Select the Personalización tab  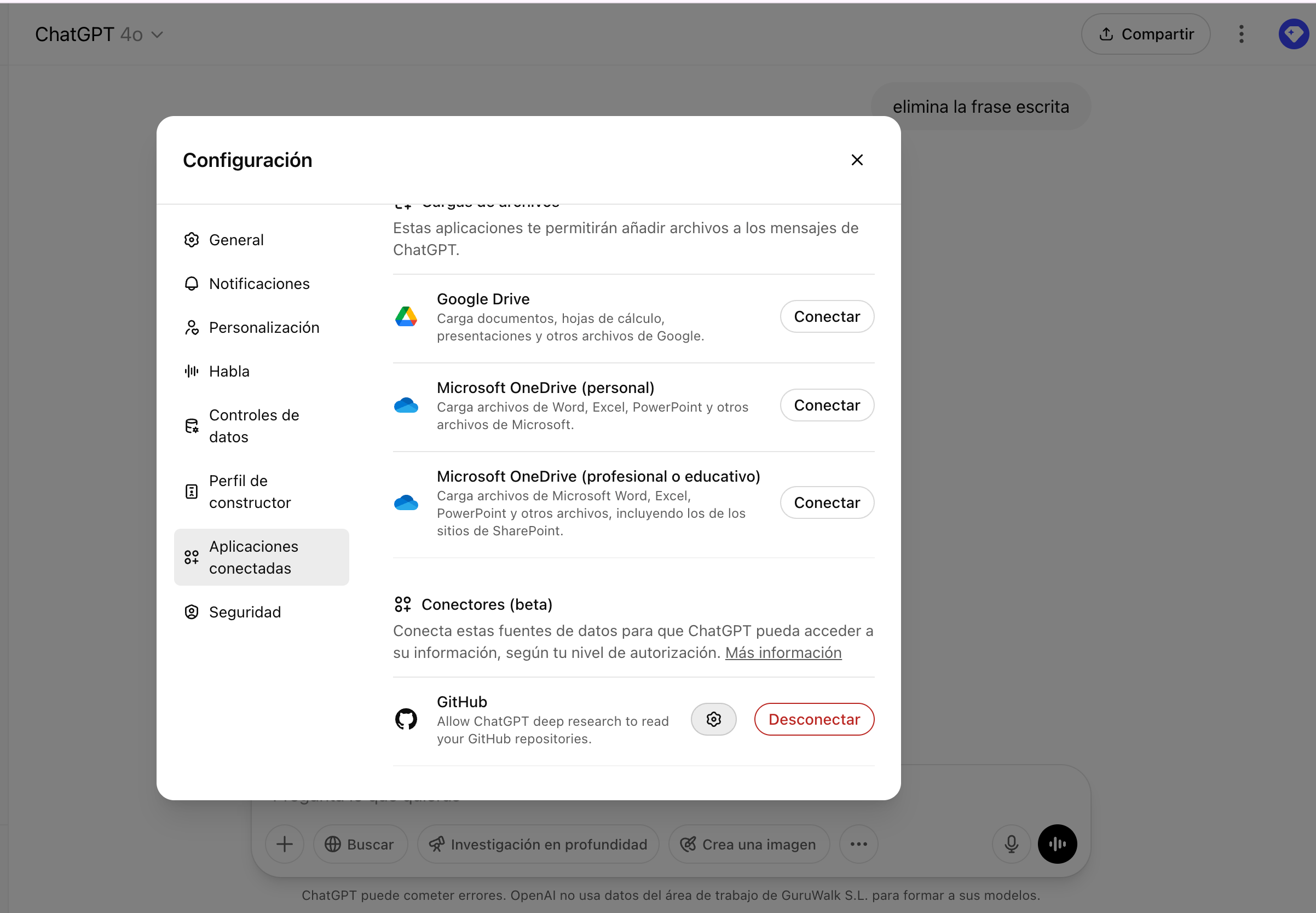[x=261, y=327]
